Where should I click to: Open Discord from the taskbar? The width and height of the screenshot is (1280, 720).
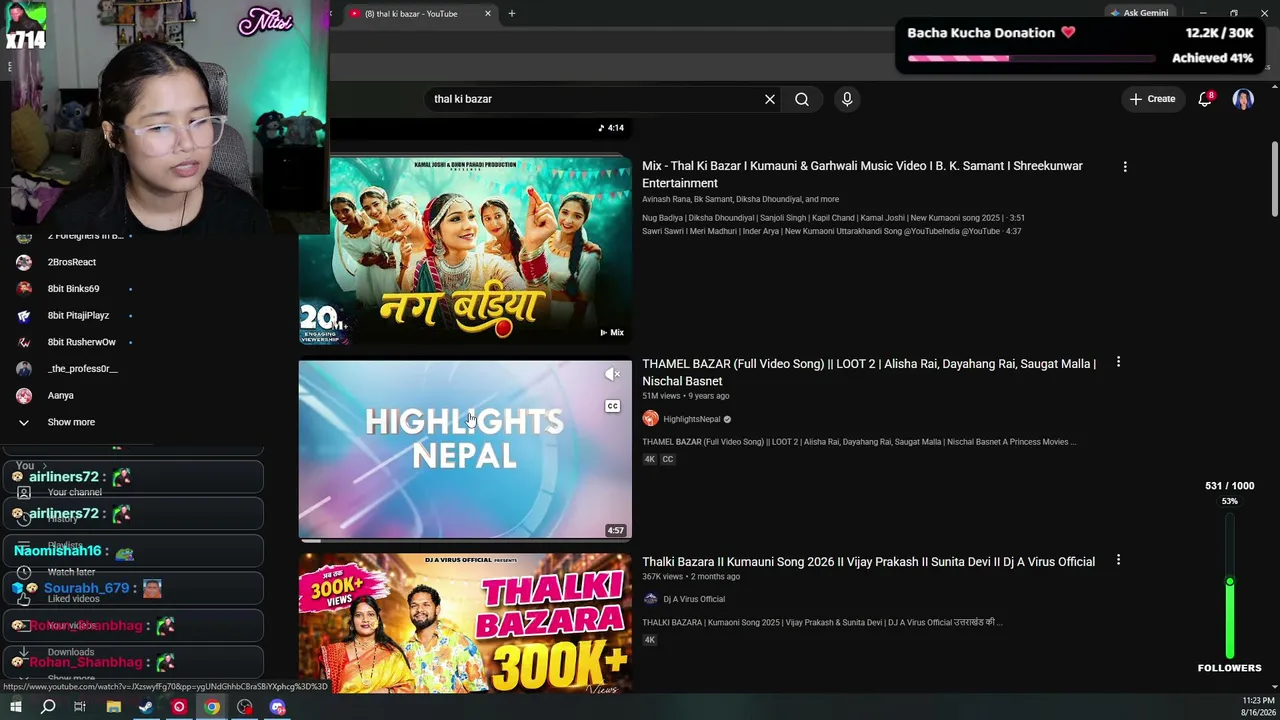coord(278,707)
